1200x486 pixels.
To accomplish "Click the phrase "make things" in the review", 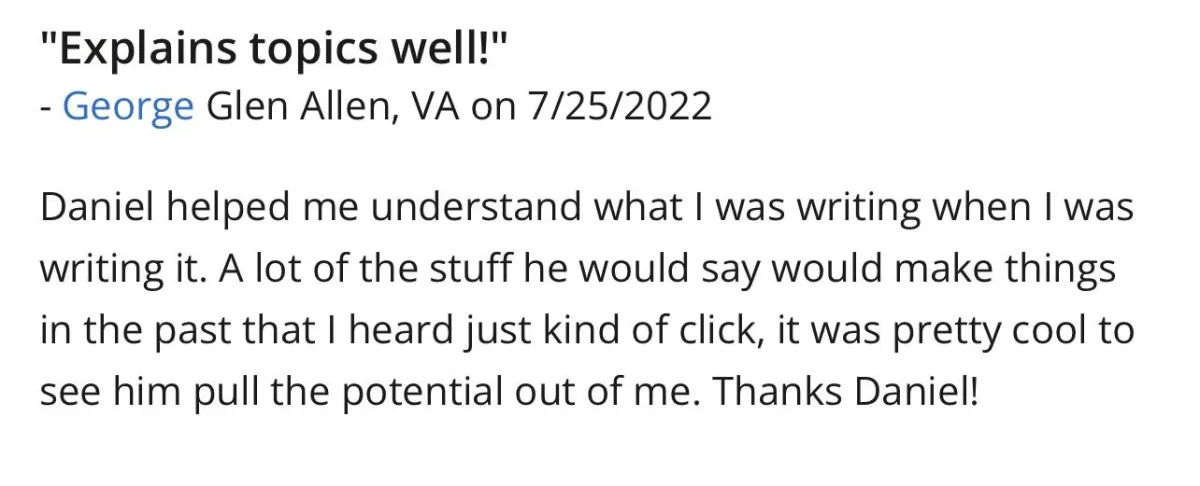I will pyautogui.click(x=1015, y=270).
